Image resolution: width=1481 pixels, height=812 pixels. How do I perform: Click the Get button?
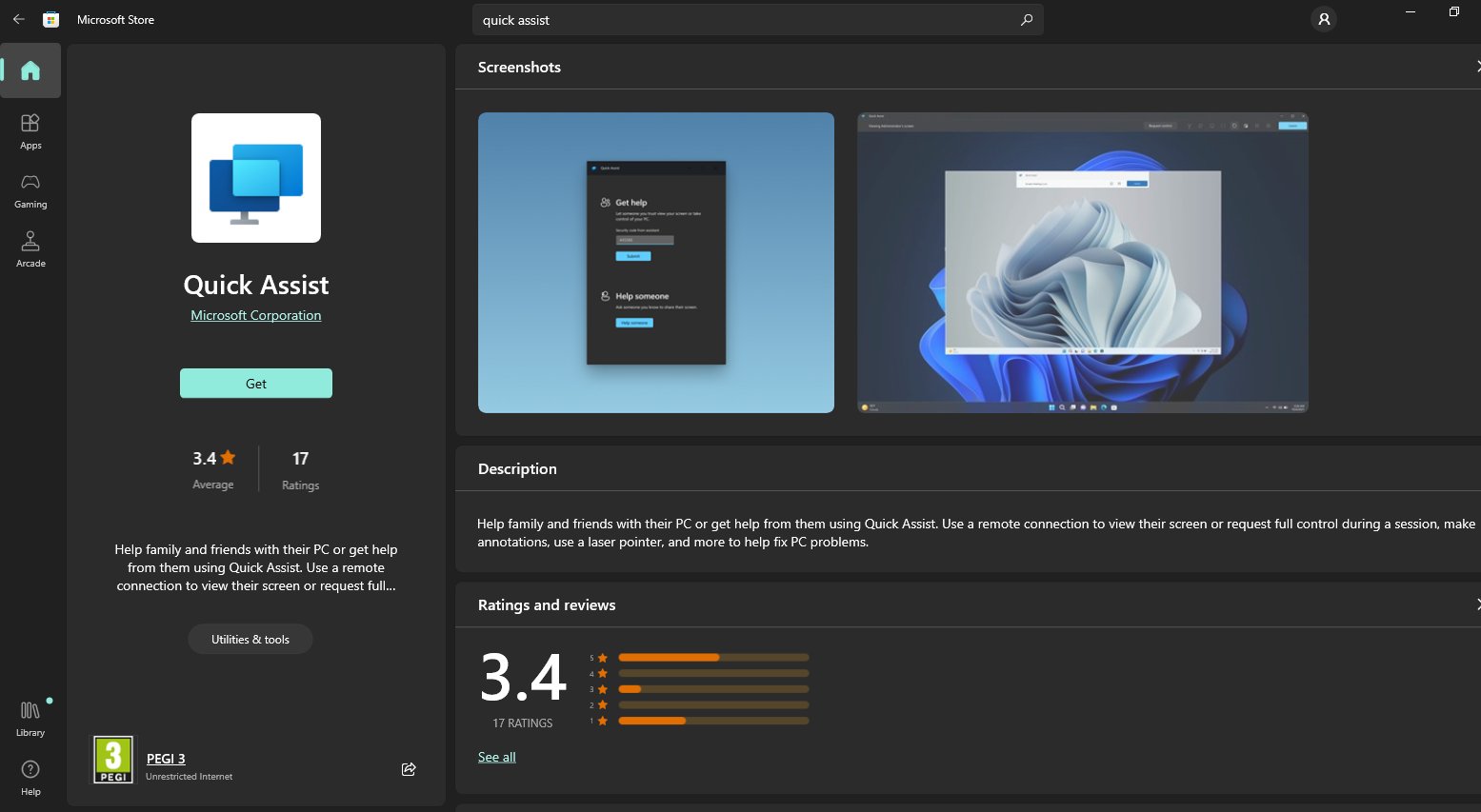click(256, 384)
